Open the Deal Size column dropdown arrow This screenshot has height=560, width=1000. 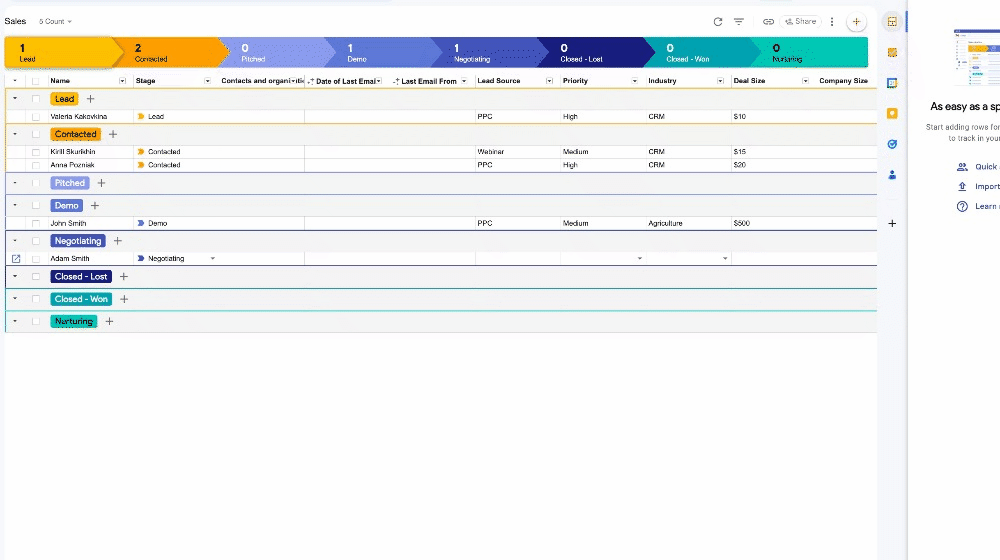coord(805,81)
